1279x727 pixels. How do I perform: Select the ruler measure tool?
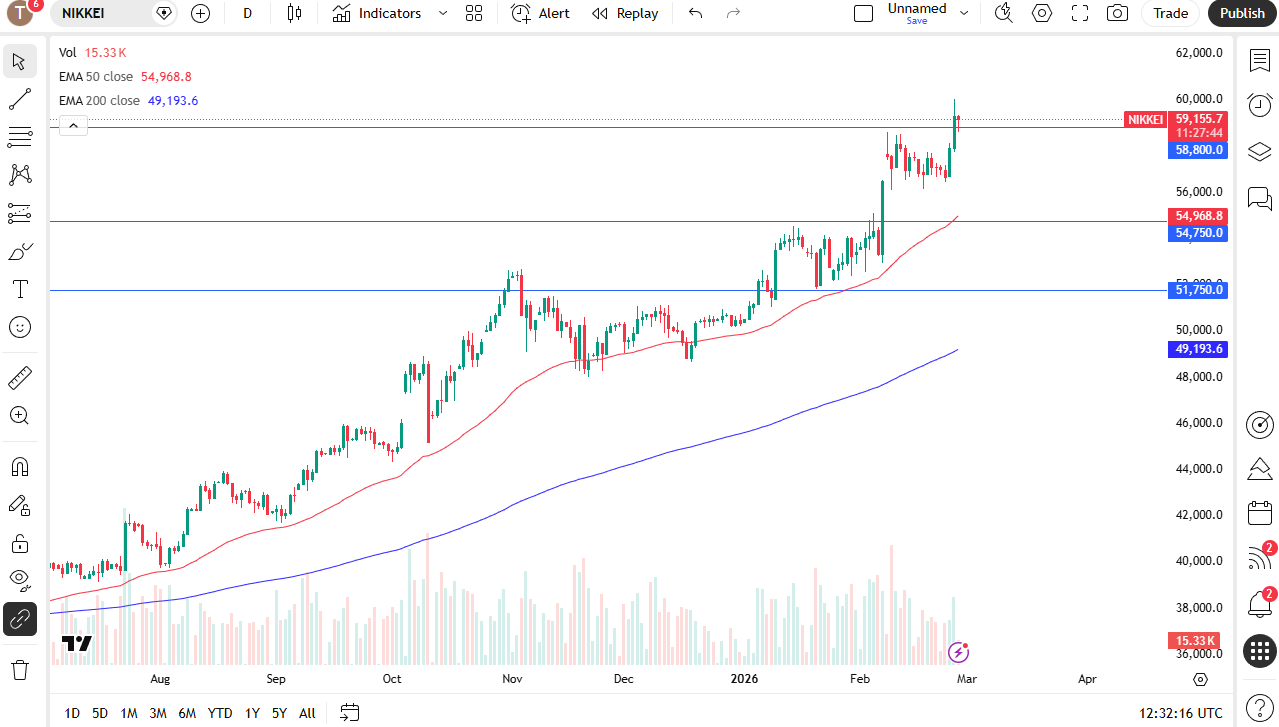[x=19, y=378]
